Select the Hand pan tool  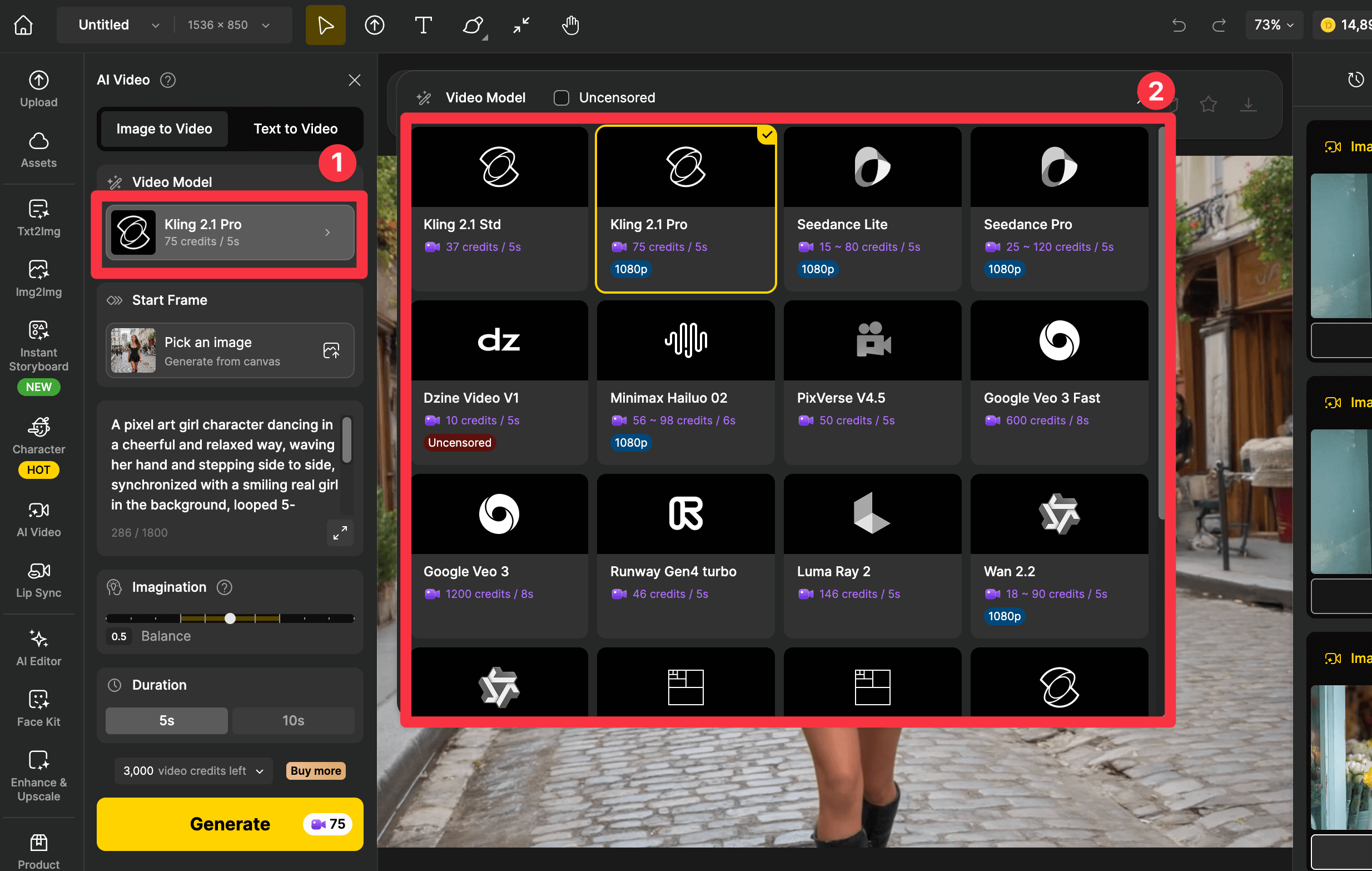(570, 25)
